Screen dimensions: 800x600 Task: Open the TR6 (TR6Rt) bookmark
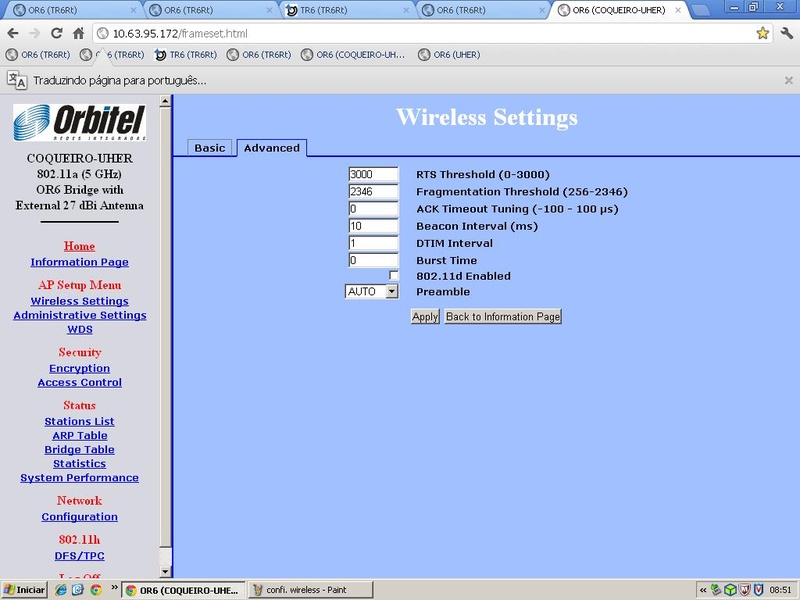click(x=186, y=55)
